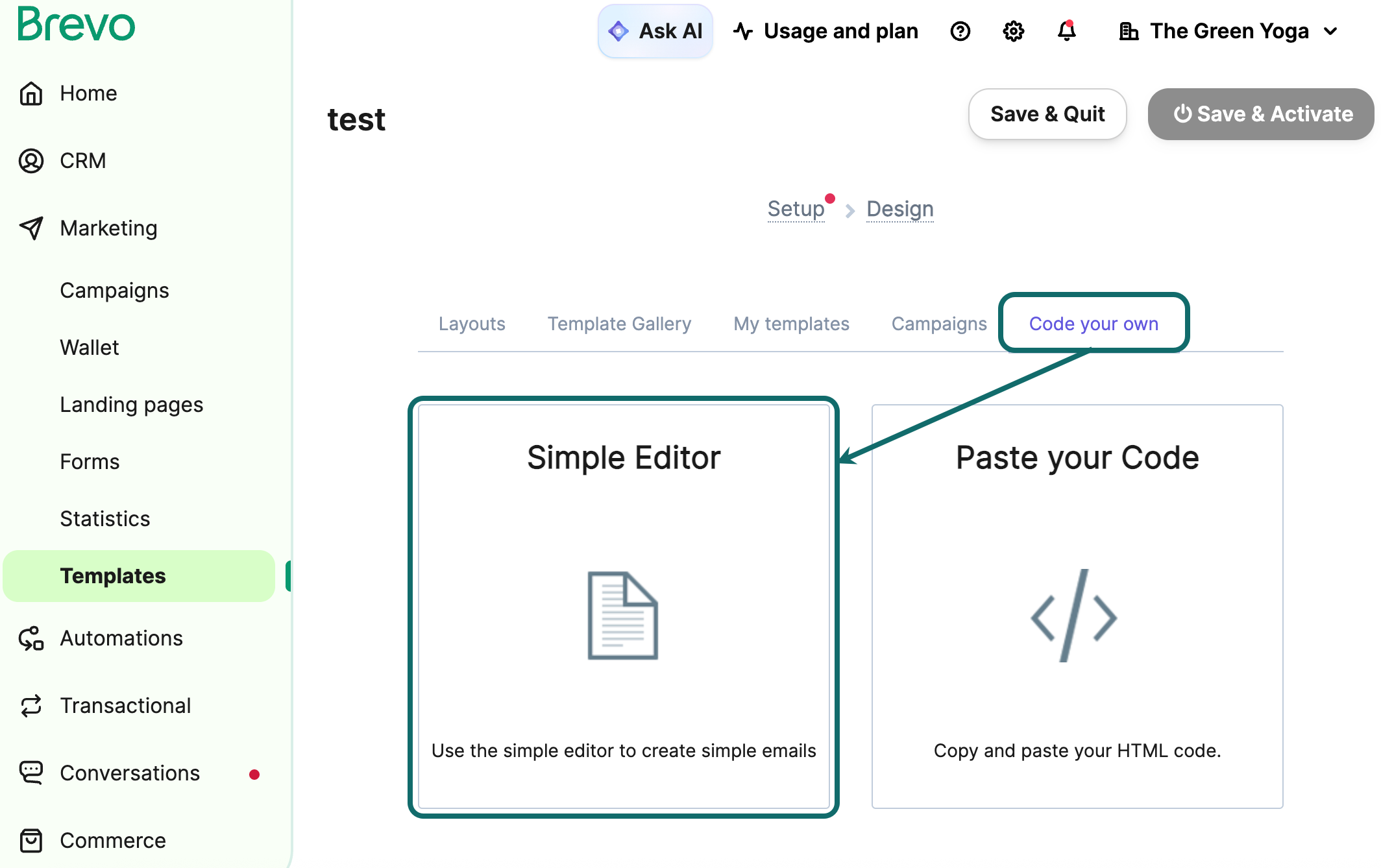Click the Brevo logo
This screenshot has height=868, width=1381.
click(76, 25)
